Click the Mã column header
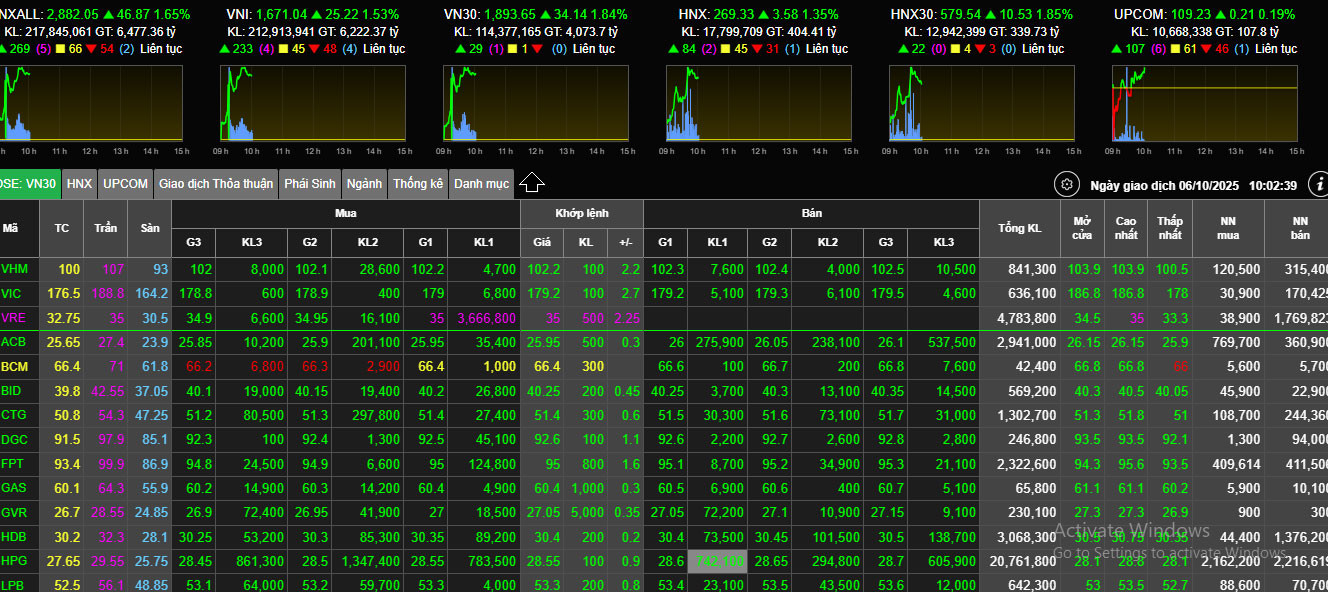This screenshot has height=592, width=1328. point(11,228)
